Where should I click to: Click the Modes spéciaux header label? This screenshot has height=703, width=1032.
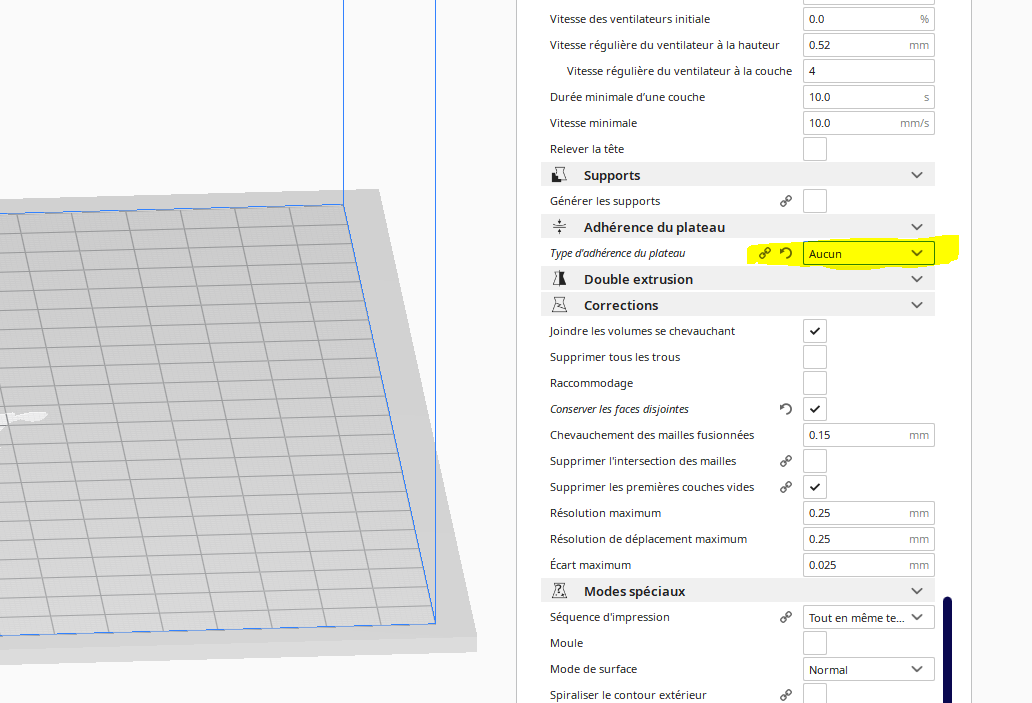pyautogui.click(x=634, y=591)
